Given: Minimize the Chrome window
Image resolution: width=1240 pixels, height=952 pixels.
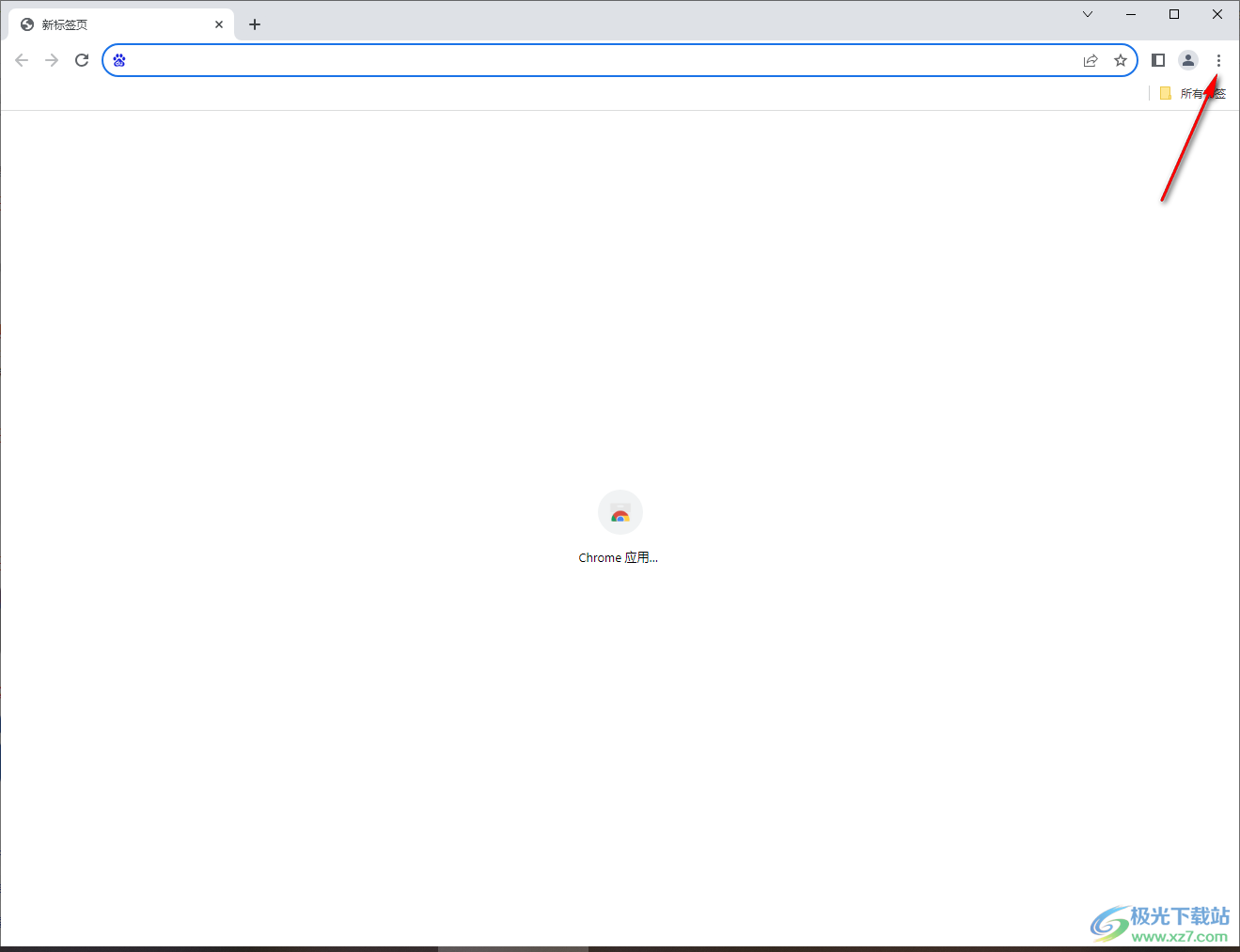Looking at the screenshot, I should click(1131, 14).
